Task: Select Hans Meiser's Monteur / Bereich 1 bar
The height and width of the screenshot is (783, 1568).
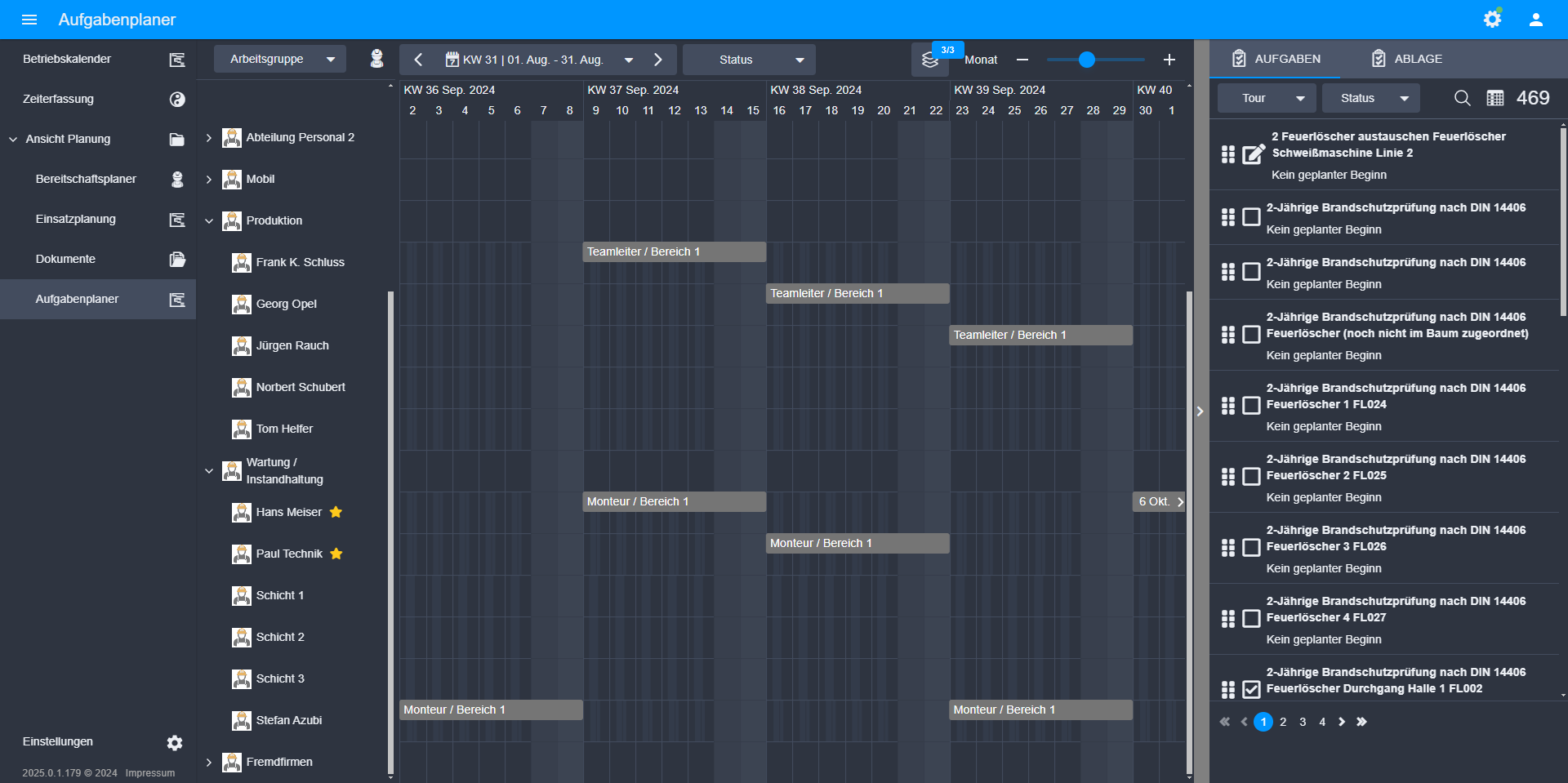Action: point(675,501)
